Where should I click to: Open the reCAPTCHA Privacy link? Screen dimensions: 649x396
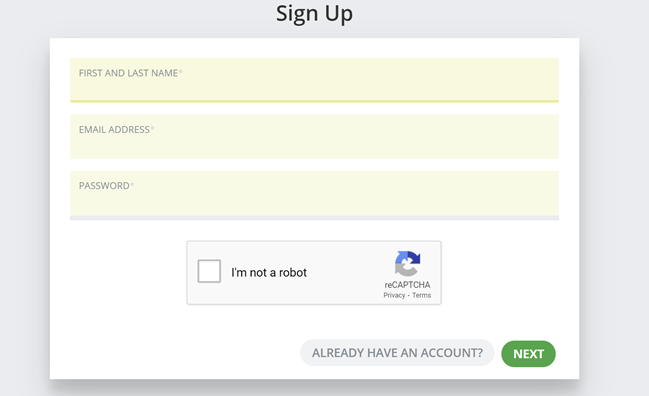394,295
